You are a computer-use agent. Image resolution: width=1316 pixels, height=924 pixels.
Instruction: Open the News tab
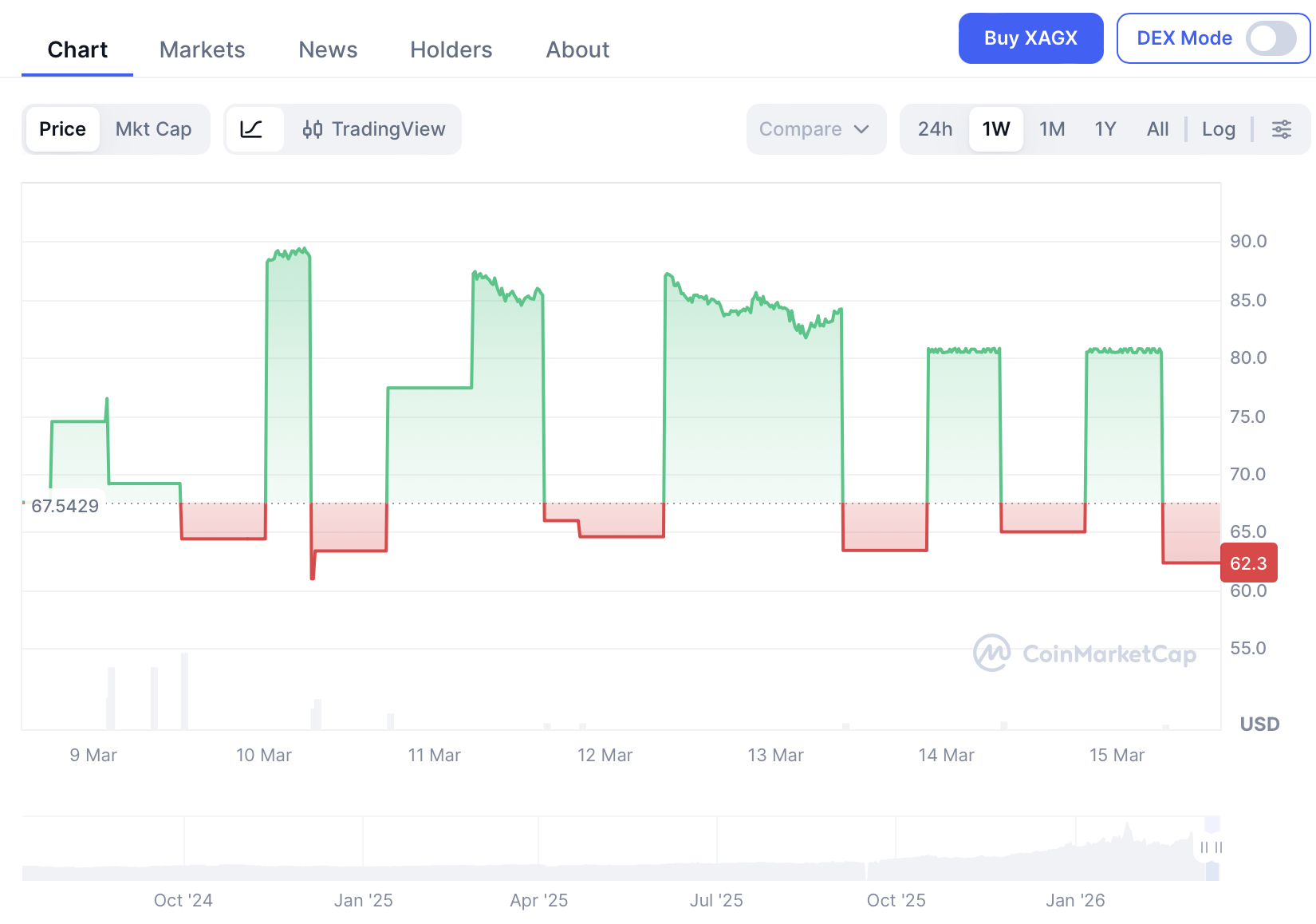pos(327,49)
